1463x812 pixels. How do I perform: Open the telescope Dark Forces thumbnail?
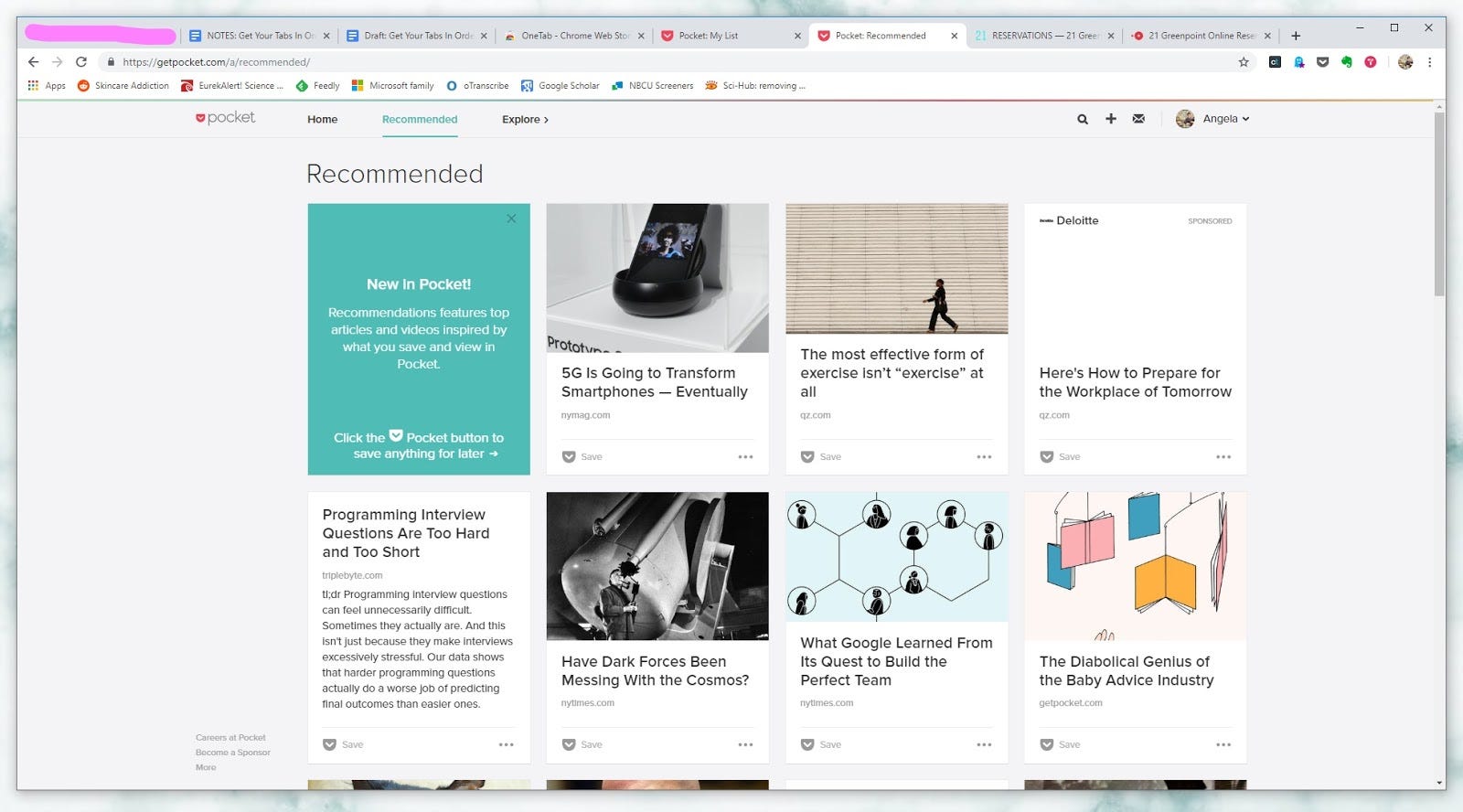[657, 566]
